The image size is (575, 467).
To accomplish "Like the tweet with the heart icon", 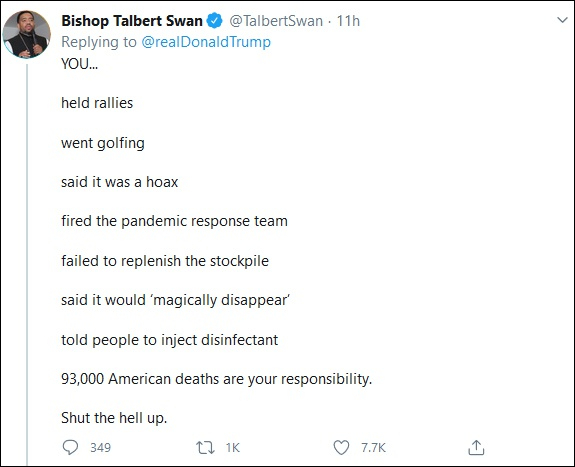I will (341, 448).
